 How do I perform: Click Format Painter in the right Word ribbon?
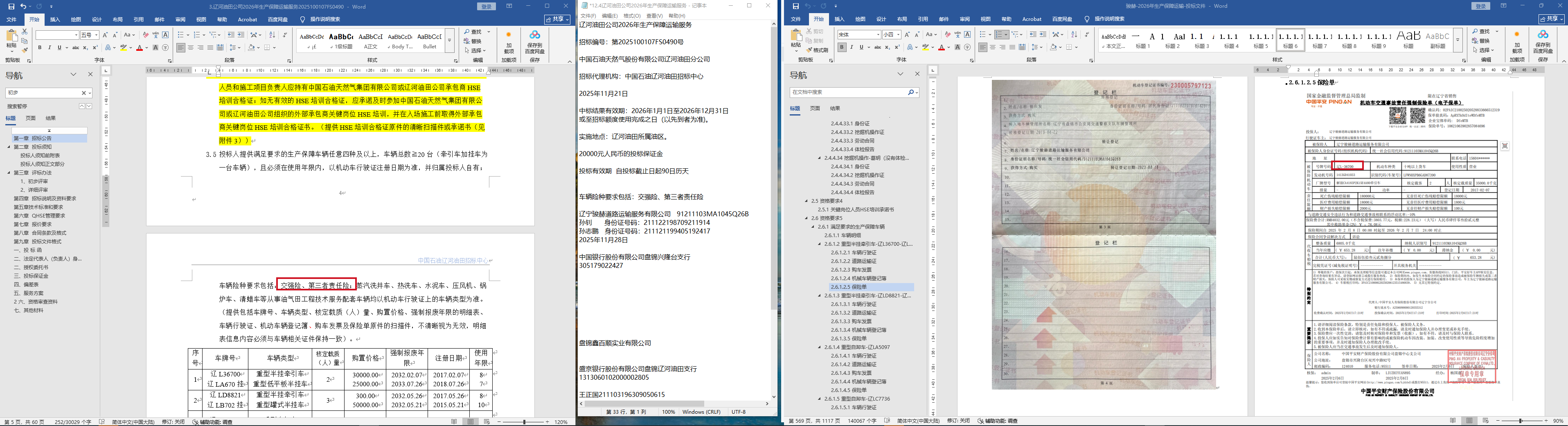(817, 50)
